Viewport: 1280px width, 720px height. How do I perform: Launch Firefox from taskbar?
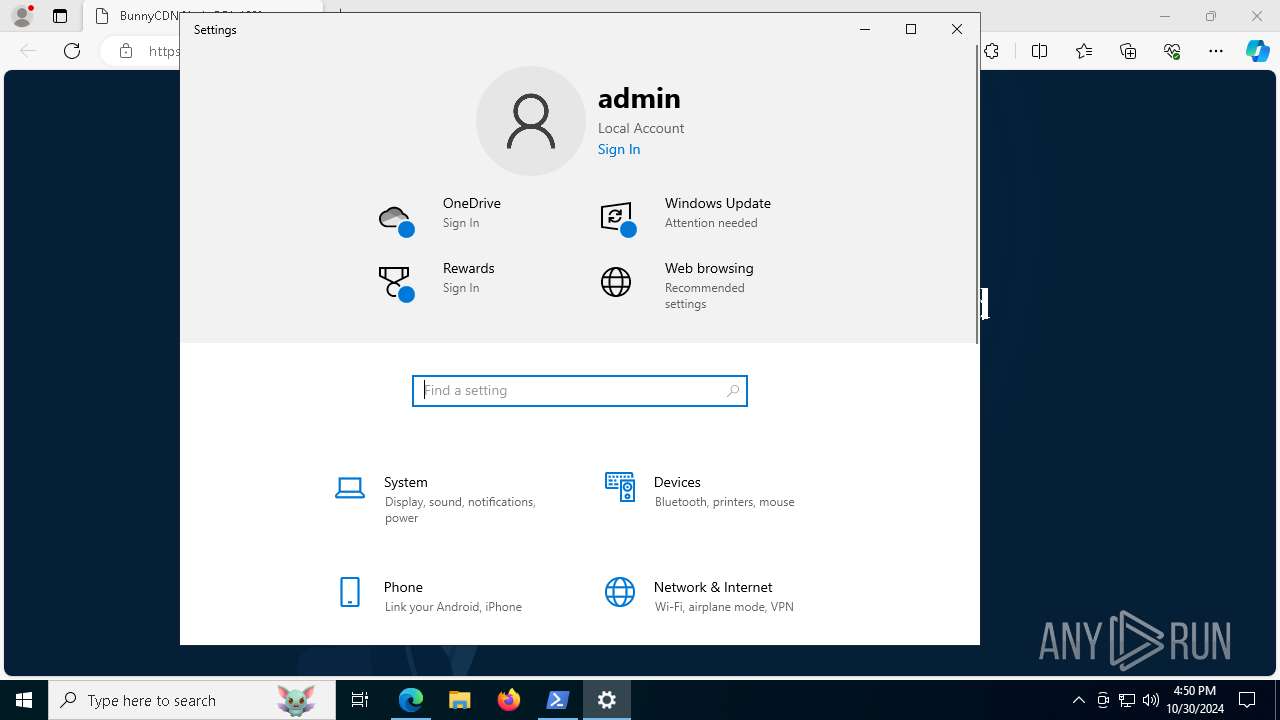pos(509,700)
